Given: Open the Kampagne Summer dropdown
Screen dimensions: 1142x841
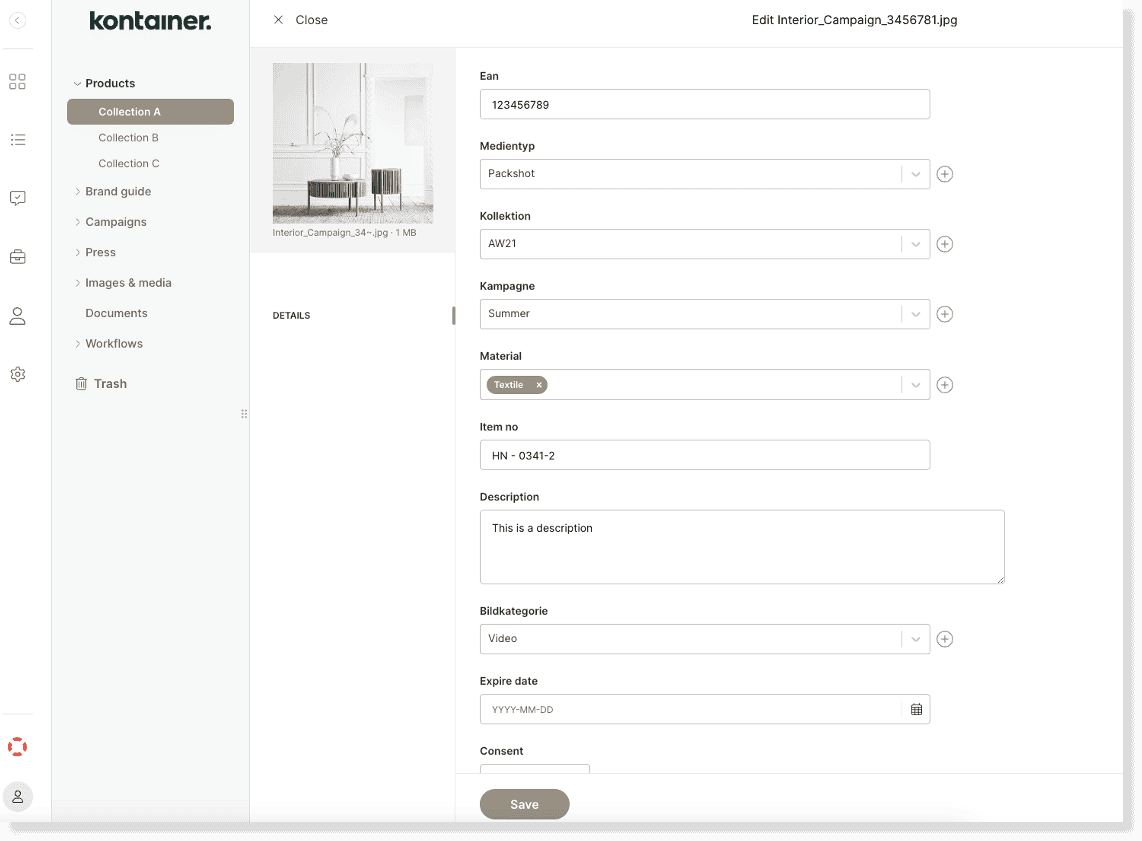Looking at the screenshot, I should pyautogui.click(x=915, y=313).
